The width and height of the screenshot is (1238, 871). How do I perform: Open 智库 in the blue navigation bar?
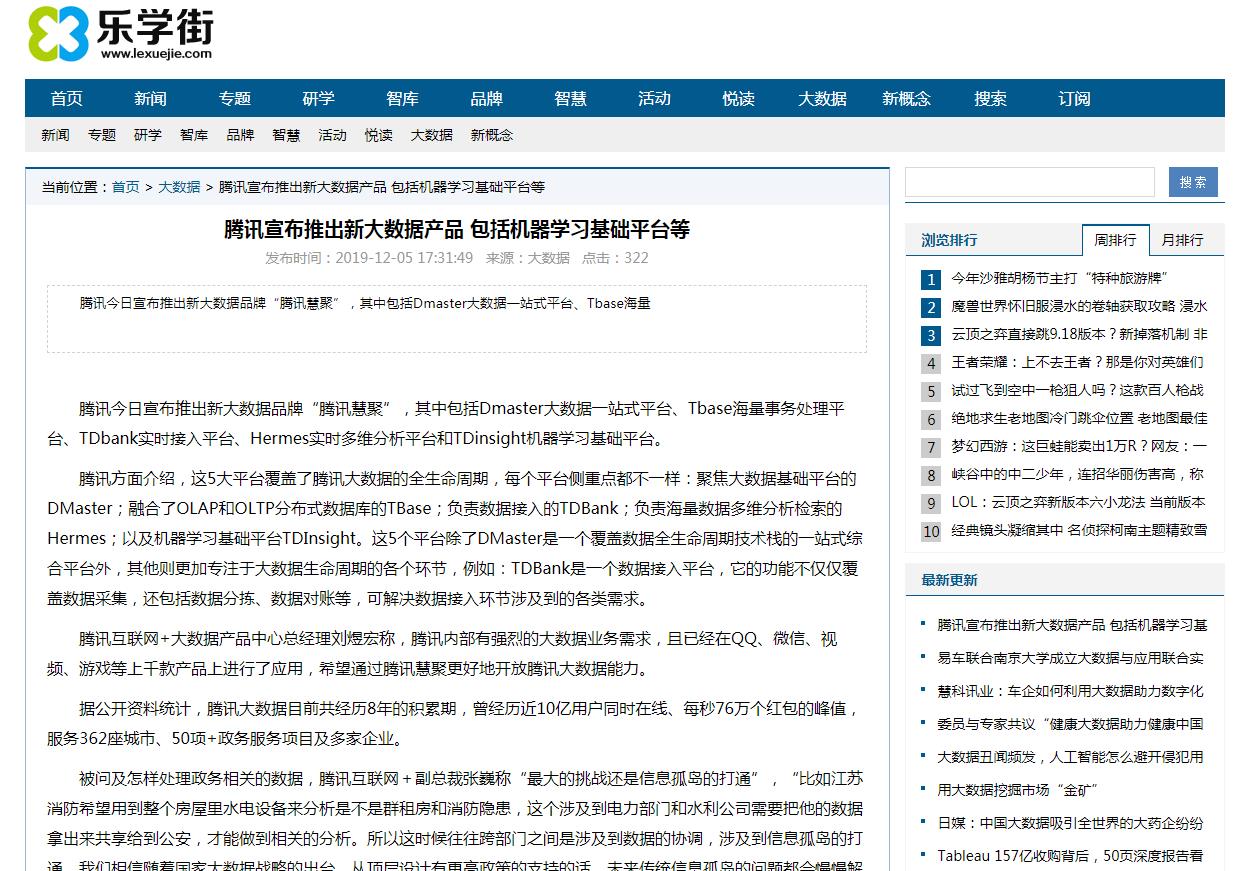[x=403, y=99]
